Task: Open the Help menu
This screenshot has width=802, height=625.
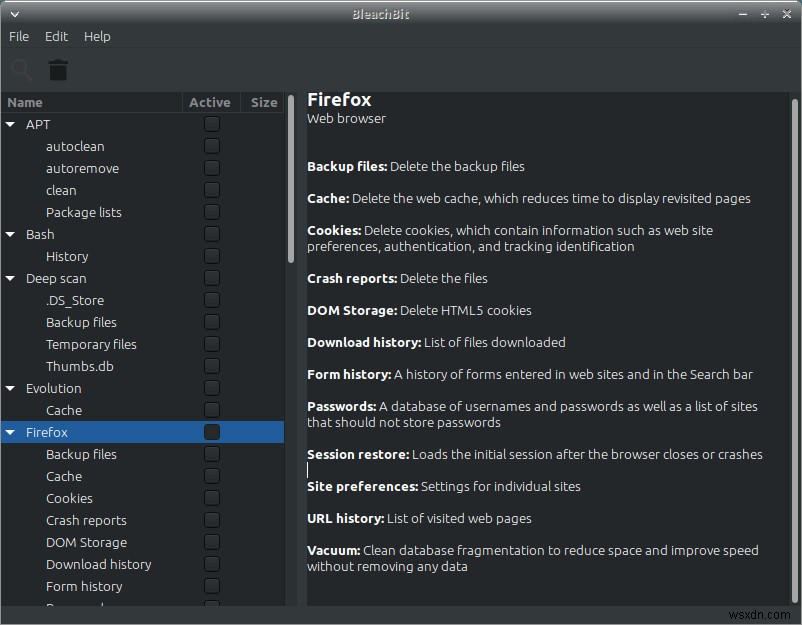Action: [x=97, y=36]
